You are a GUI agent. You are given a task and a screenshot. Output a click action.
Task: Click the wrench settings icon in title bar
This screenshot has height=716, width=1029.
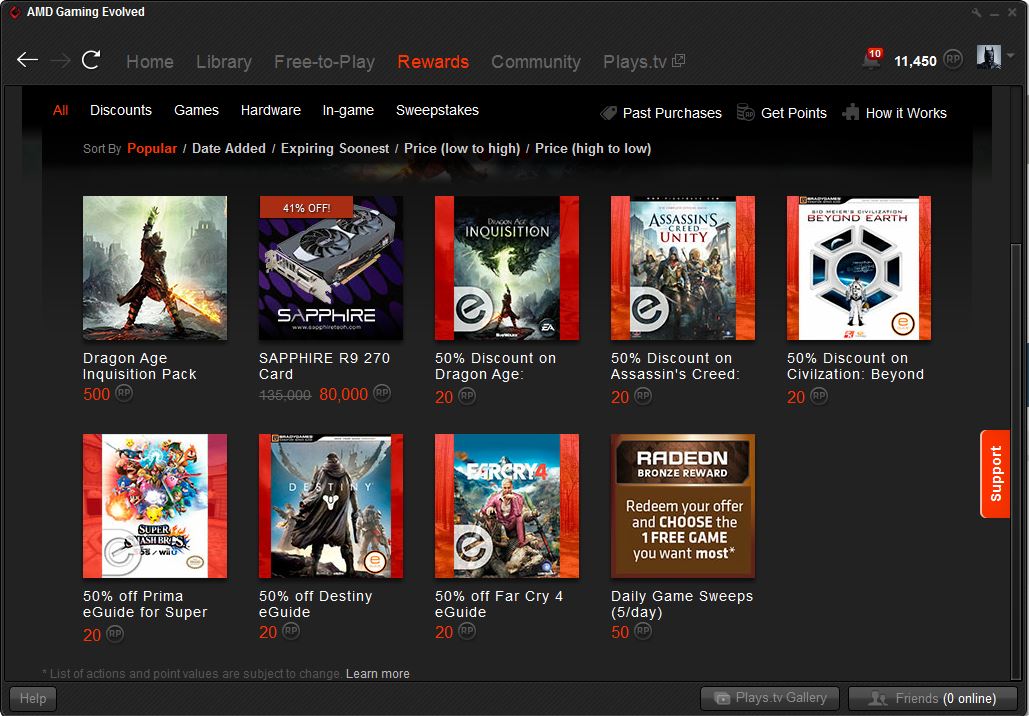tap(977, 12)
